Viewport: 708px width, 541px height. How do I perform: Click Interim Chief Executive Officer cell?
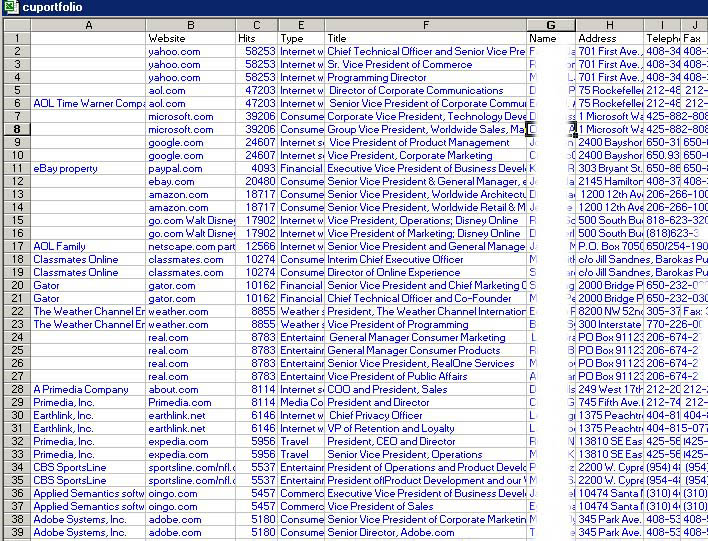[426, 259]
